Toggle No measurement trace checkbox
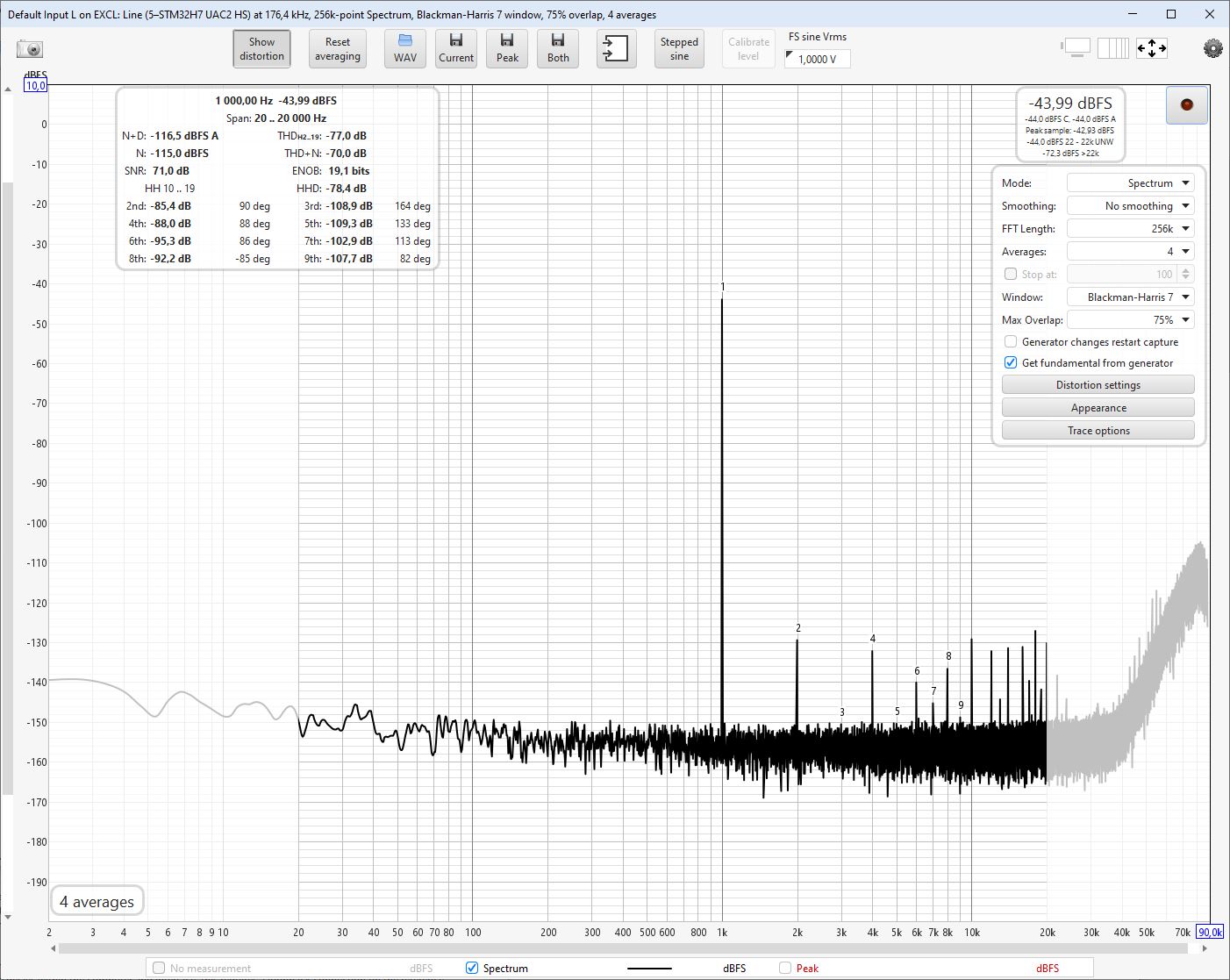1230x980 pixels. pos(159,968)
